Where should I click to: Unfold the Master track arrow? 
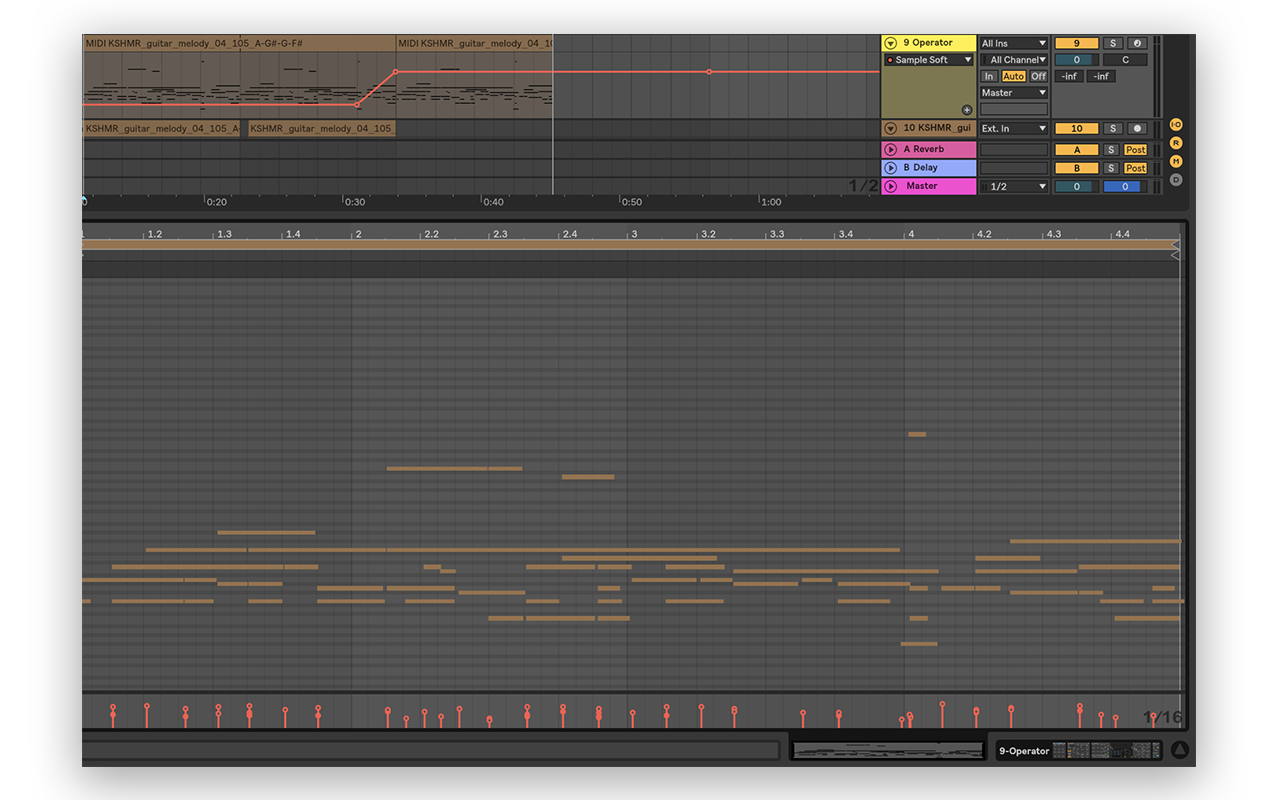tap(891, 186)
